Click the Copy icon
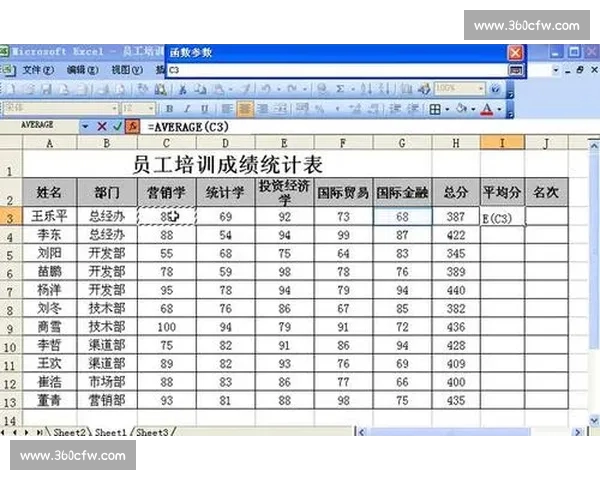Screen dimensions: 600x480 200,89
